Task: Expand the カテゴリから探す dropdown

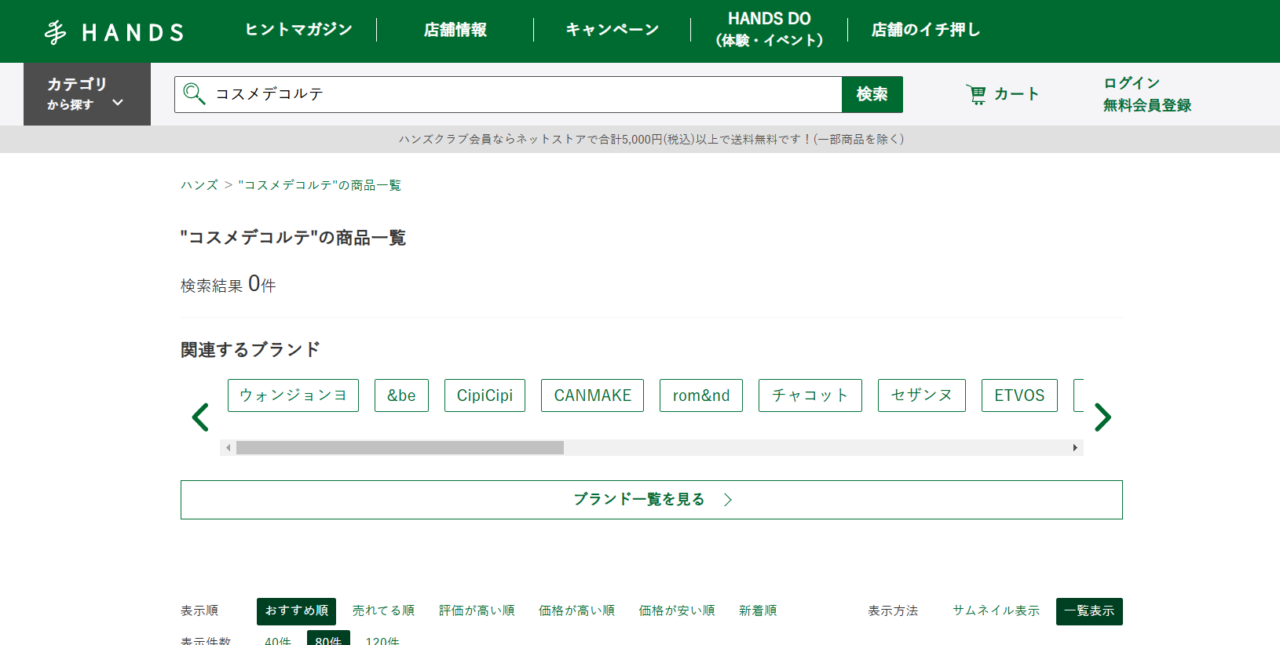Action: 87,94
